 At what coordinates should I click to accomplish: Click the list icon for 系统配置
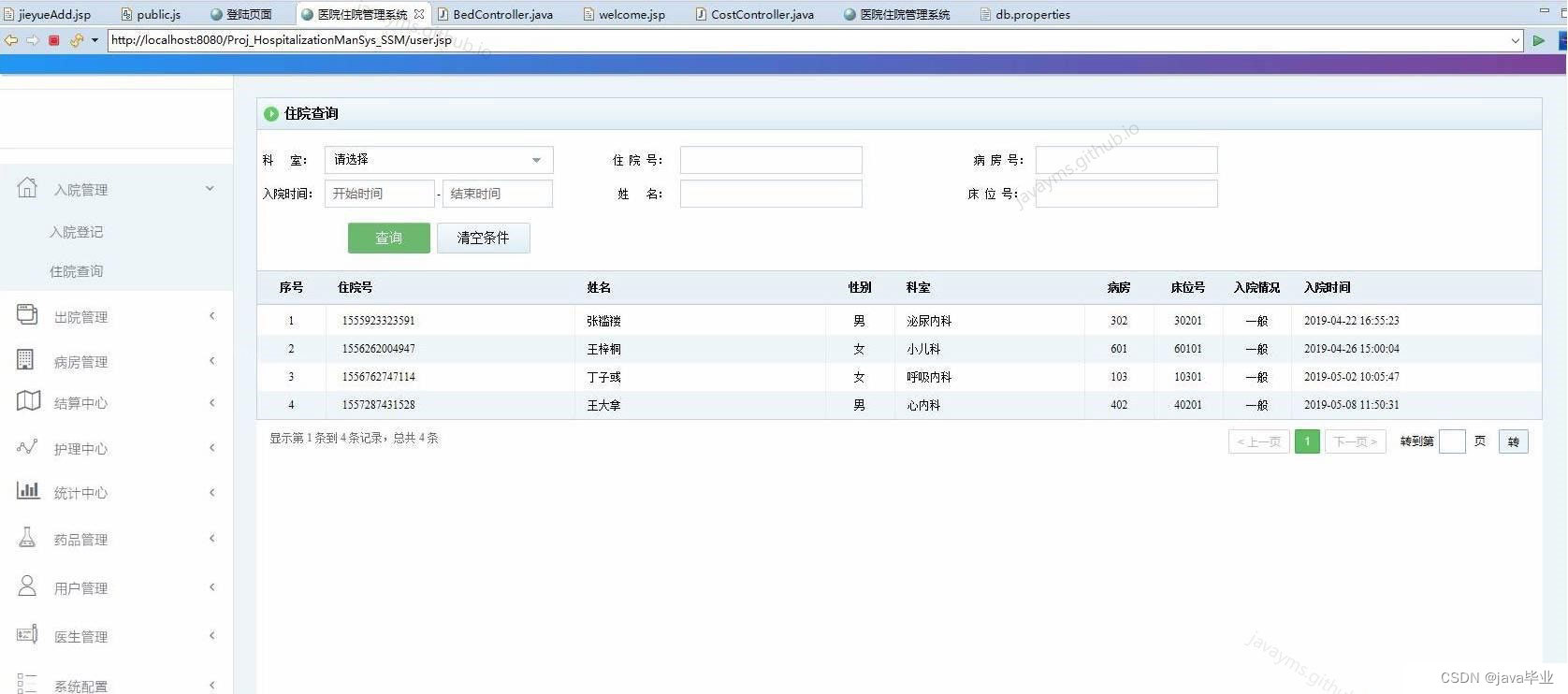point(27,683)
